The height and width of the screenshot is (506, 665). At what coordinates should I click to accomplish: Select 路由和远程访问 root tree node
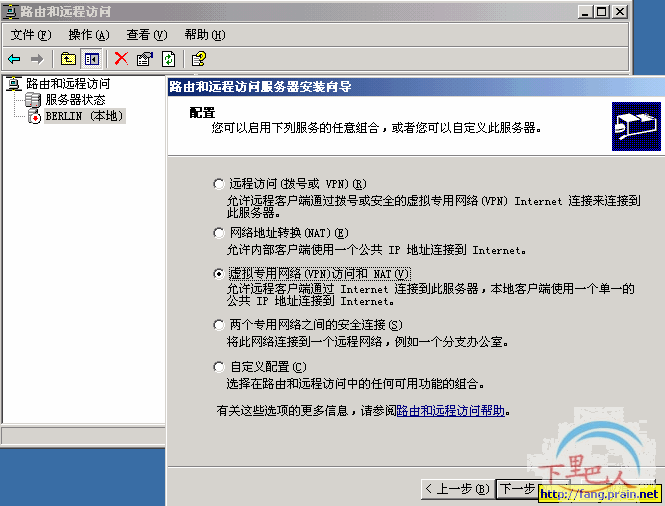(x=68, y=84)
